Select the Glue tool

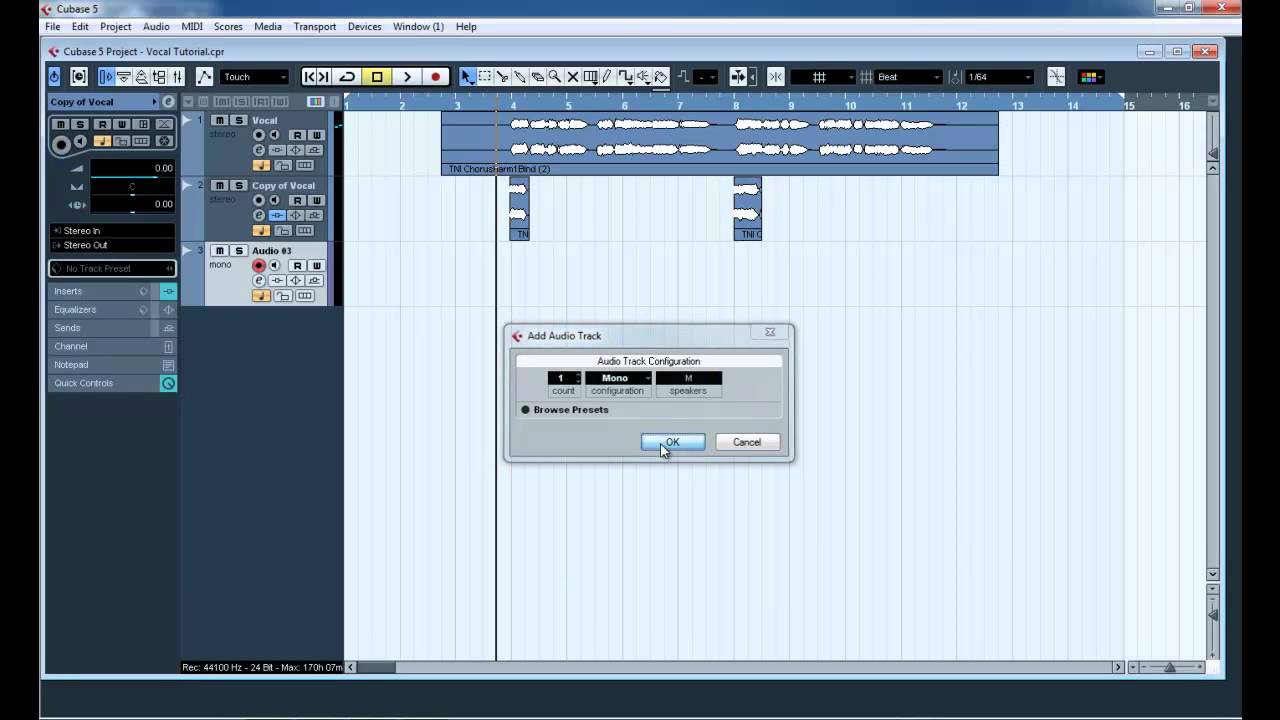(x=520, y=77)
